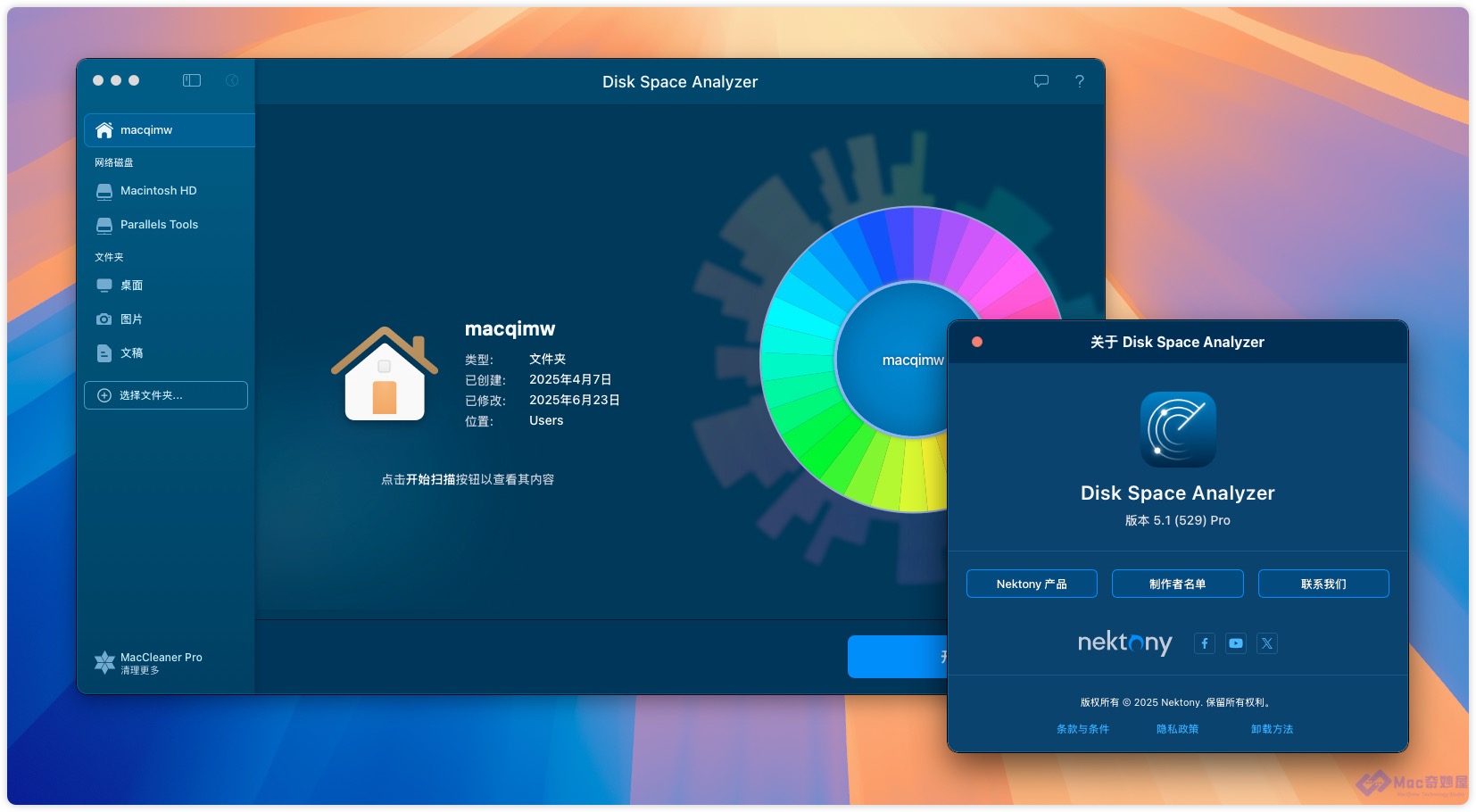Open 条款与条件 link
Viewport: 1476px width, 812px height.
pyautogui.click(x=1082, y=729)
